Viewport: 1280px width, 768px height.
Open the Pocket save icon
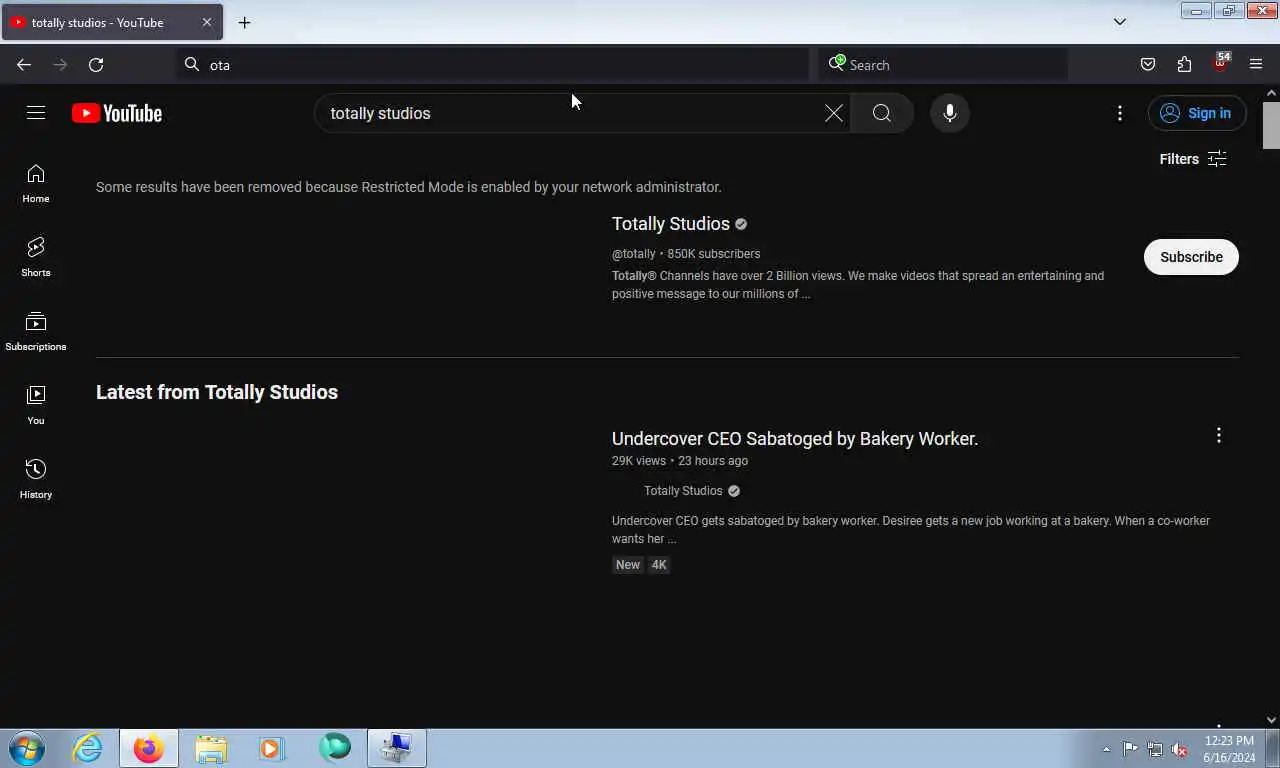[1148, 65]
